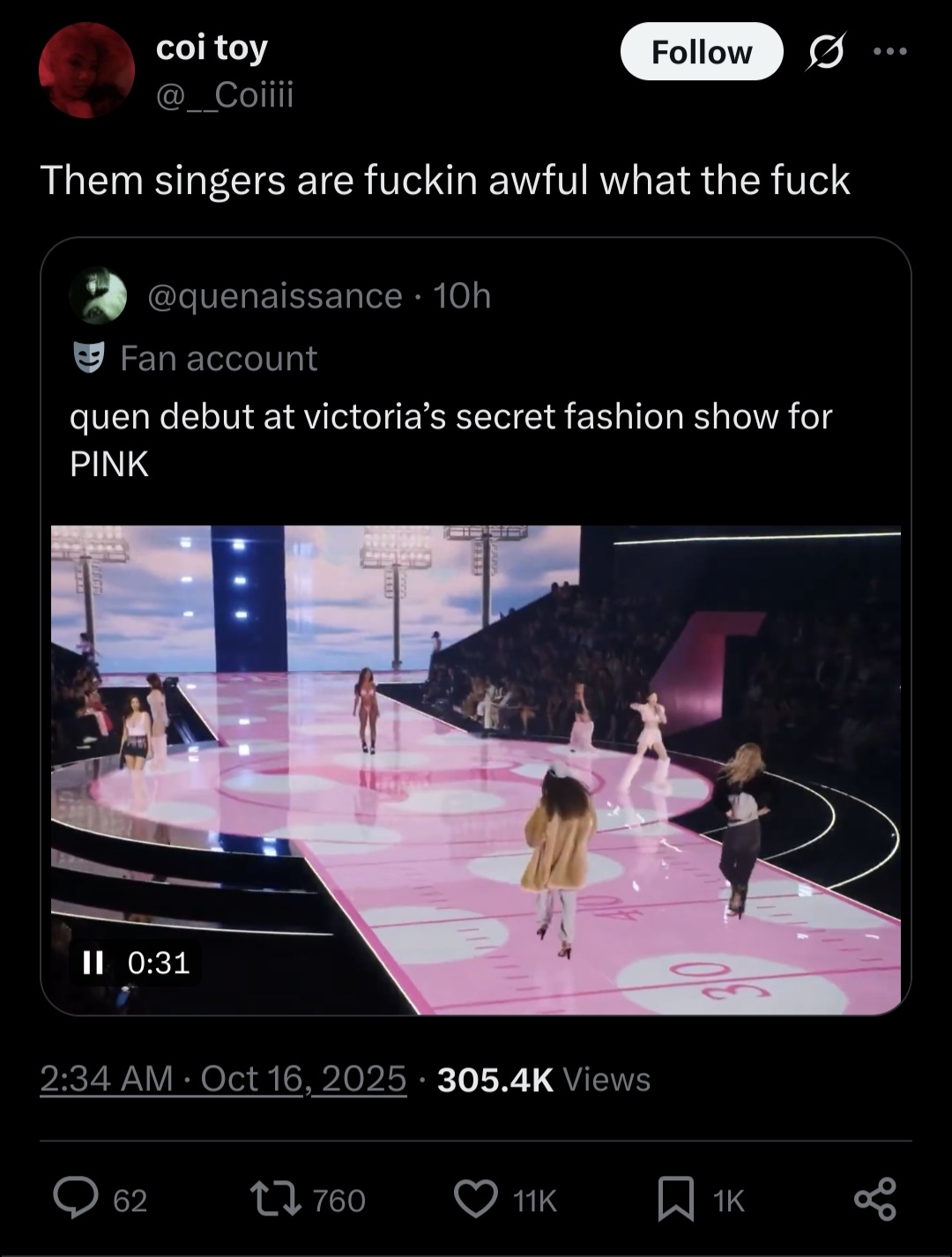Open the @__Coiiii handle link

224,94
